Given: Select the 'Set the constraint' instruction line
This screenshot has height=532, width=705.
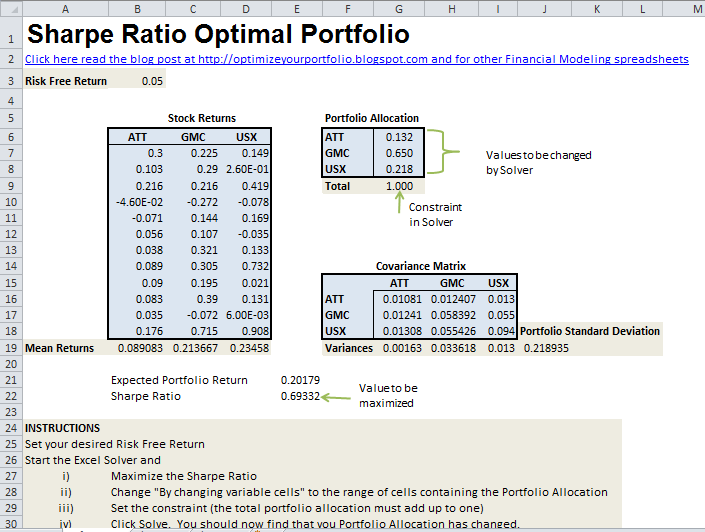Looking at the screenshot, I should pos(297,508).
